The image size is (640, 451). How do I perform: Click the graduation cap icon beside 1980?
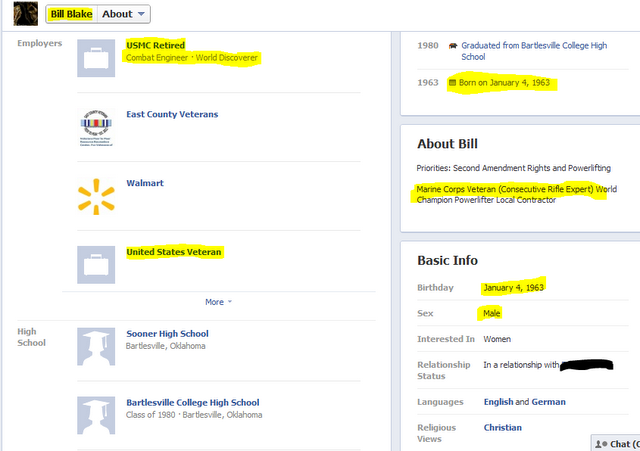tap(453, 45)
